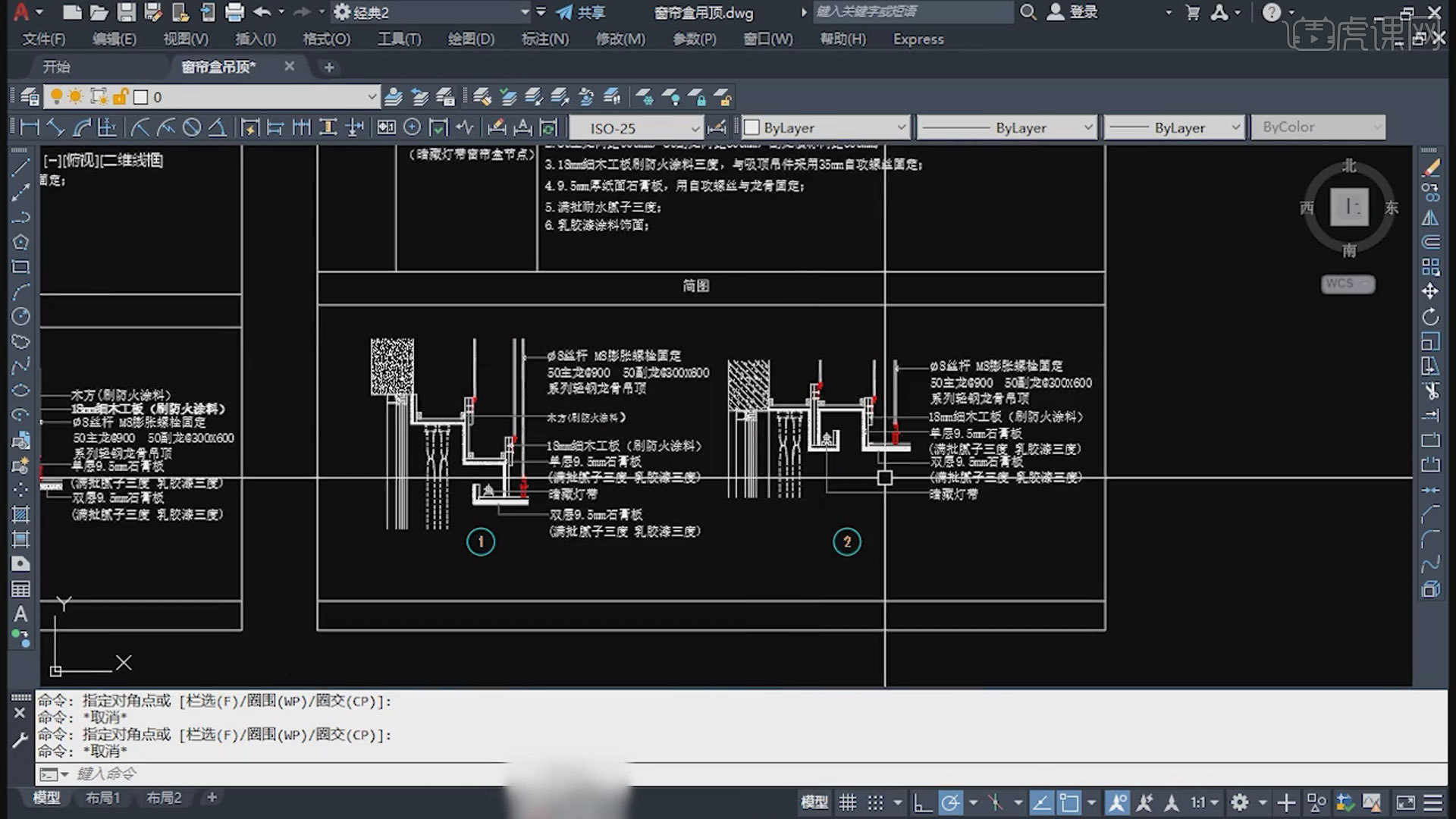Open the 绘图(D) menu
1456x819 pixels.
click(470, 39)
